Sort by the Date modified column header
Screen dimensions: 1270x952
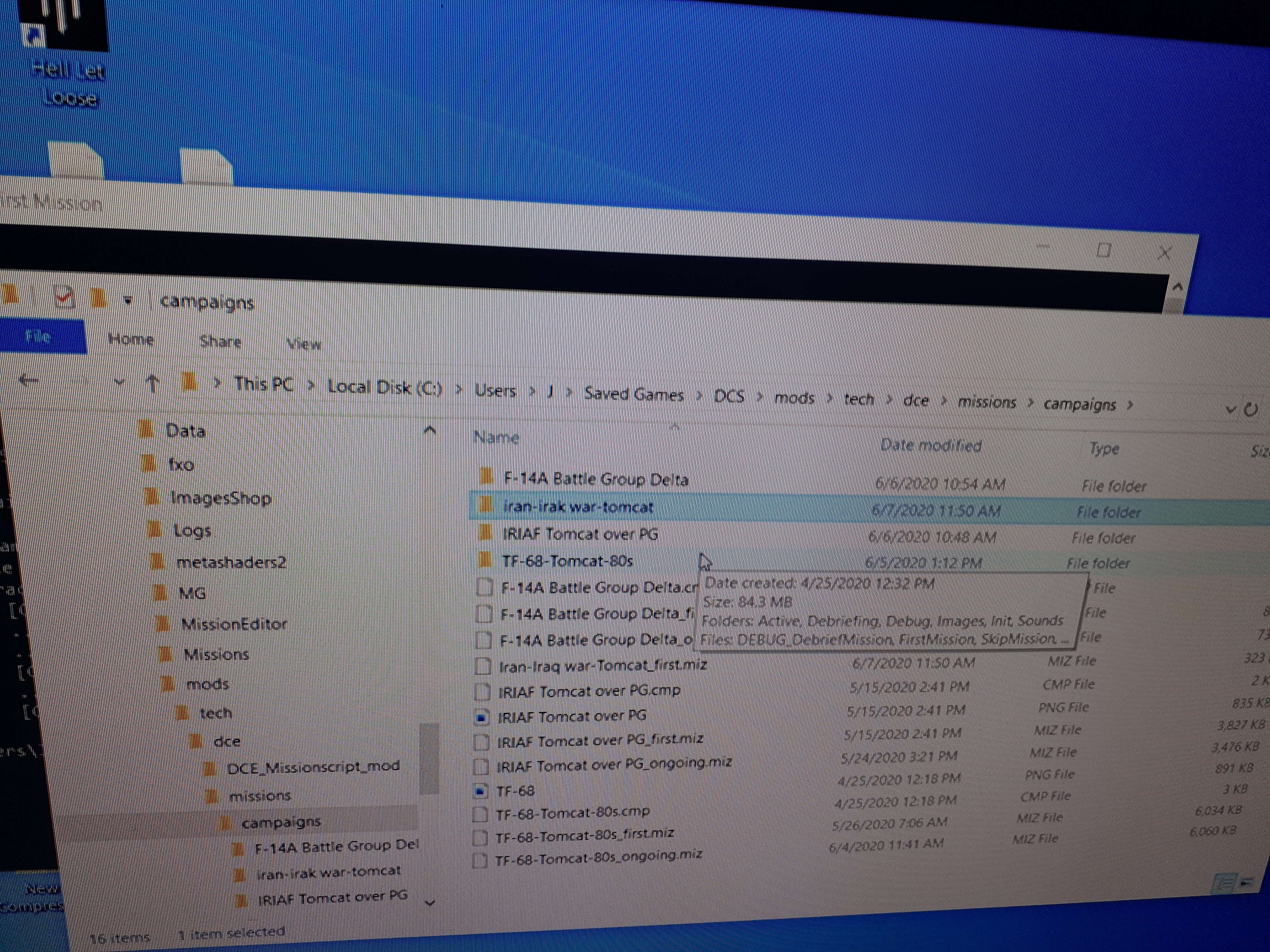click(931, 445)
